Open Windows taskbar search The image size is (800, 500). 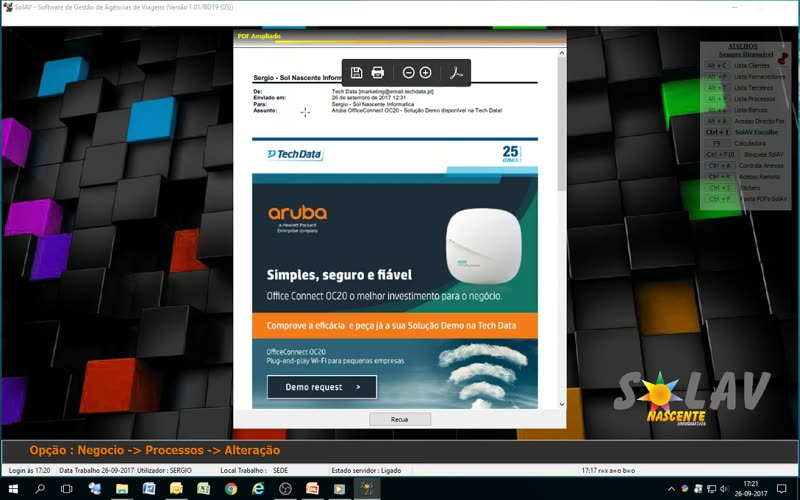[40, 489]
